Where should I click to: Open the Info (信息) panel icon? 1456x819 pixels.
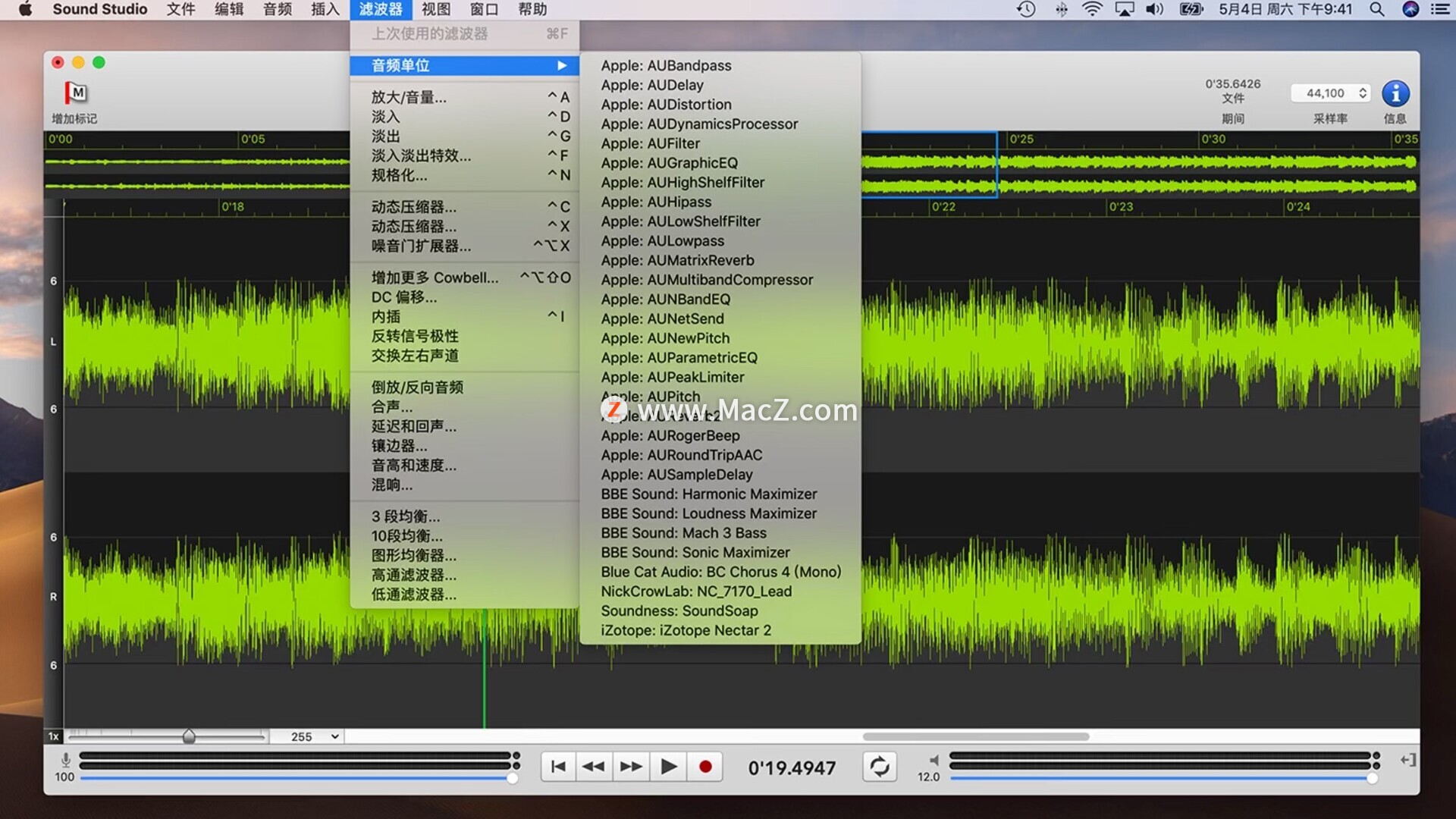1395,93
